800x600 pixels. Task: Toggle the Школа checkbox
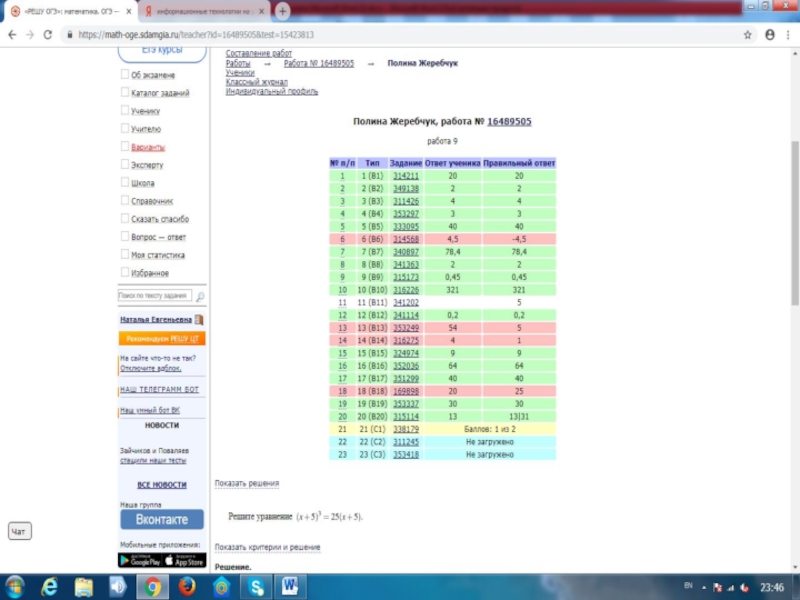pyautogui.click(x=124, y=182)
